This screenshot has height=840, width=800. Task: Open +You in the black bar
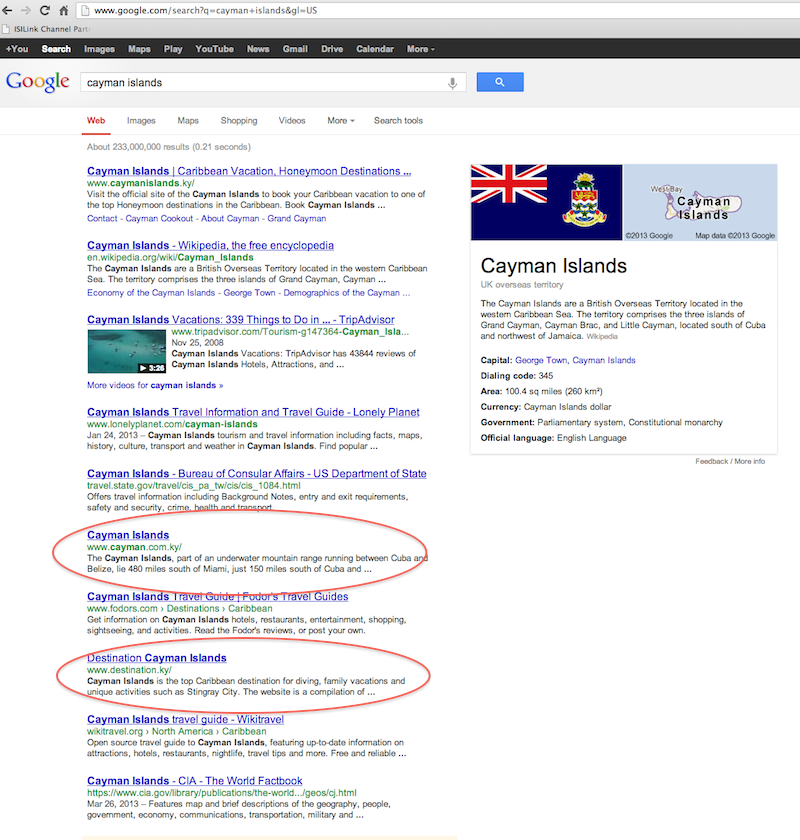17,49
